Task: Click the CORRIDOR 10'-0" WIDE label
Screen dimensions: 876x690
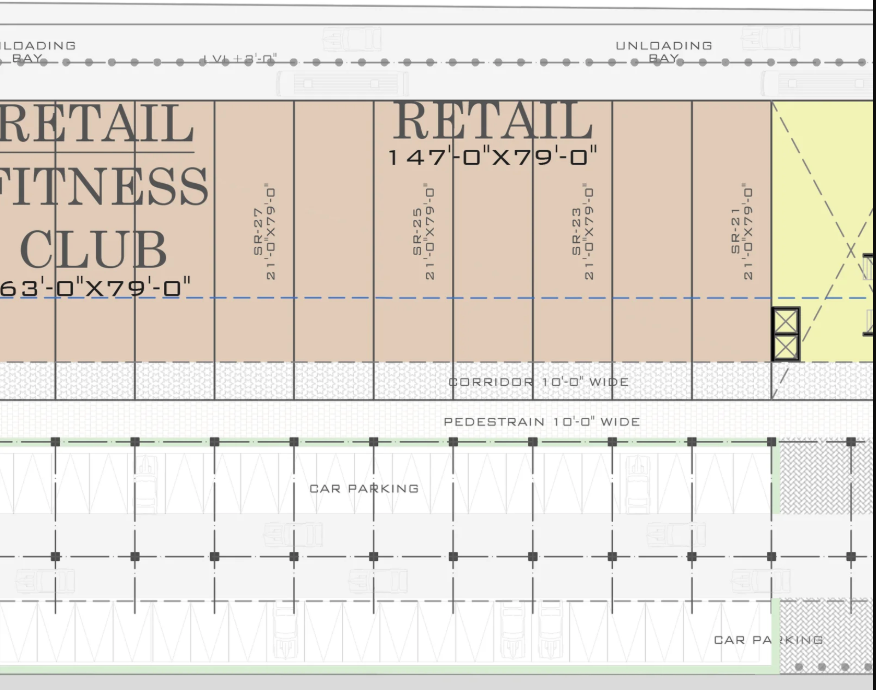Action: point(538,382)
